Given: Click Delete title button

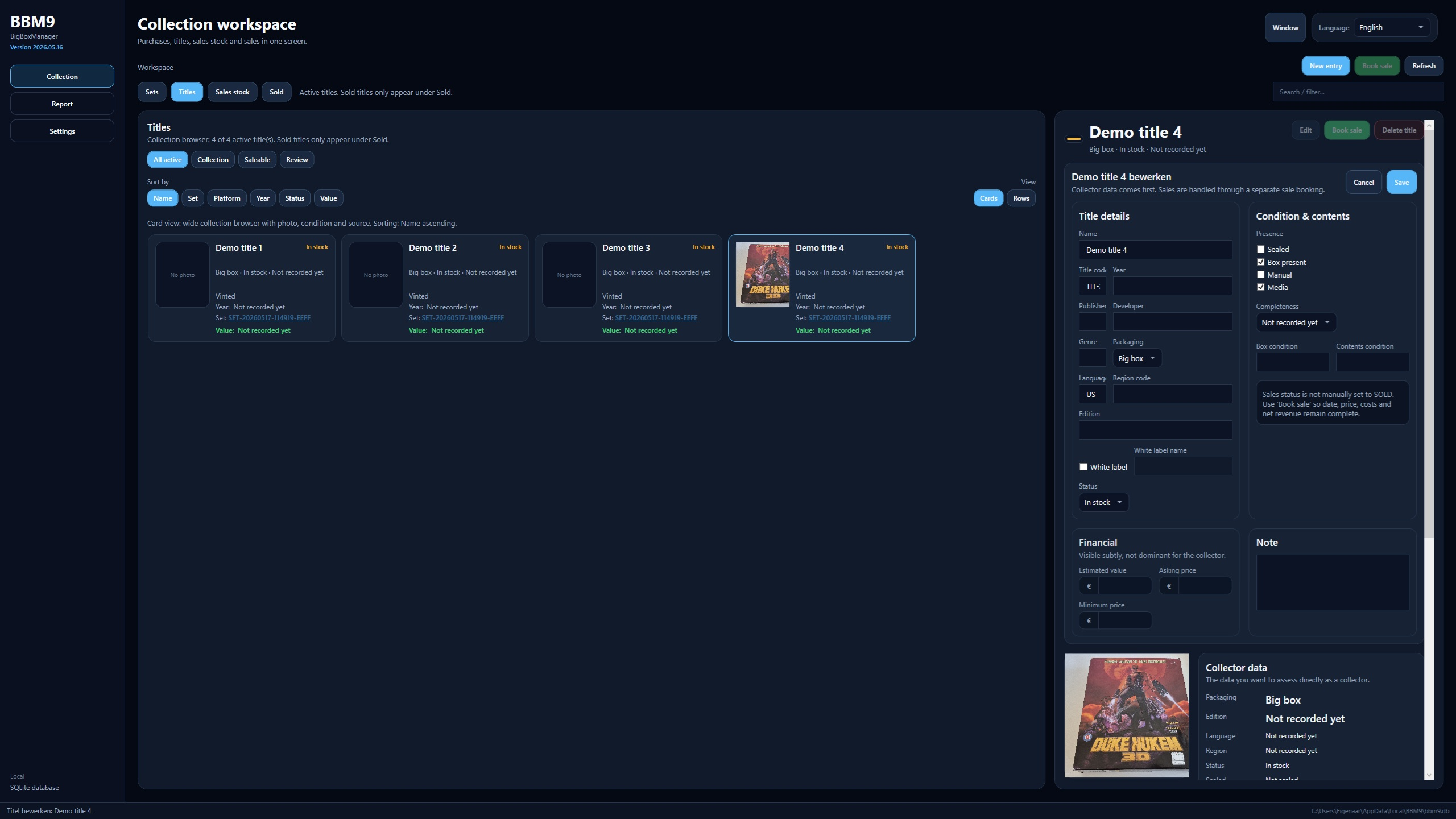Looking at the screenshot, I should (1399, 130).
